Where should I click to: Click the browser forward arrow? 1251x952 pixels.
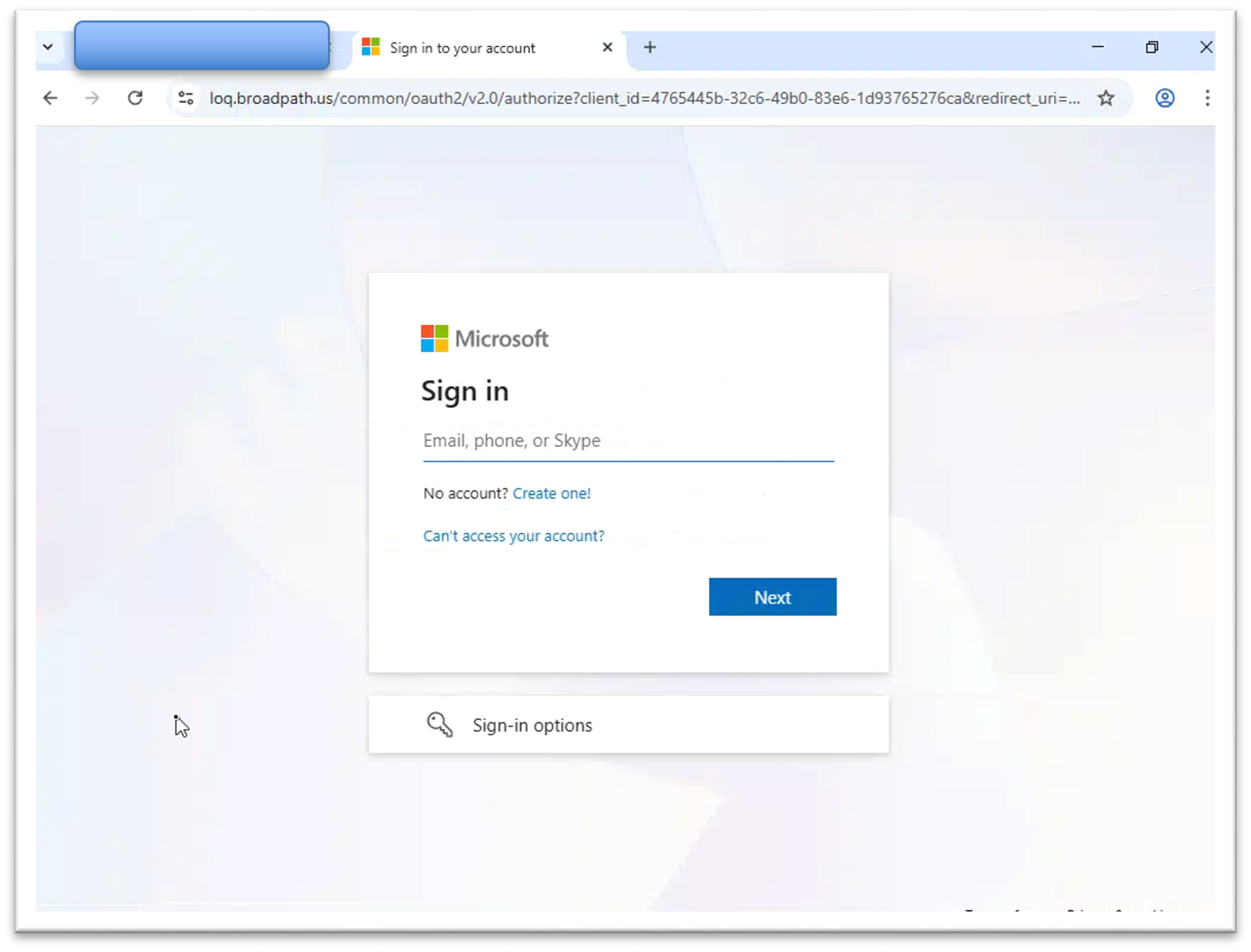click(x=93, y=99)
